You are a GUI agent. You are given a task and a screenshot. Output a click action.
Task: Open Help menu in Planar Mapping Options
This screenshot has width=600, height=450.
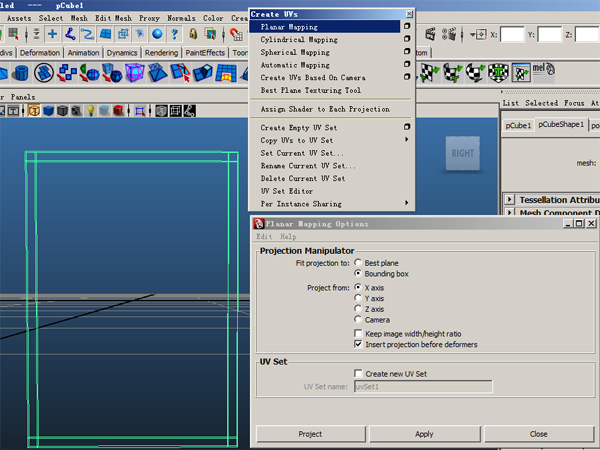pyautogui.click(x=288, y=236)
